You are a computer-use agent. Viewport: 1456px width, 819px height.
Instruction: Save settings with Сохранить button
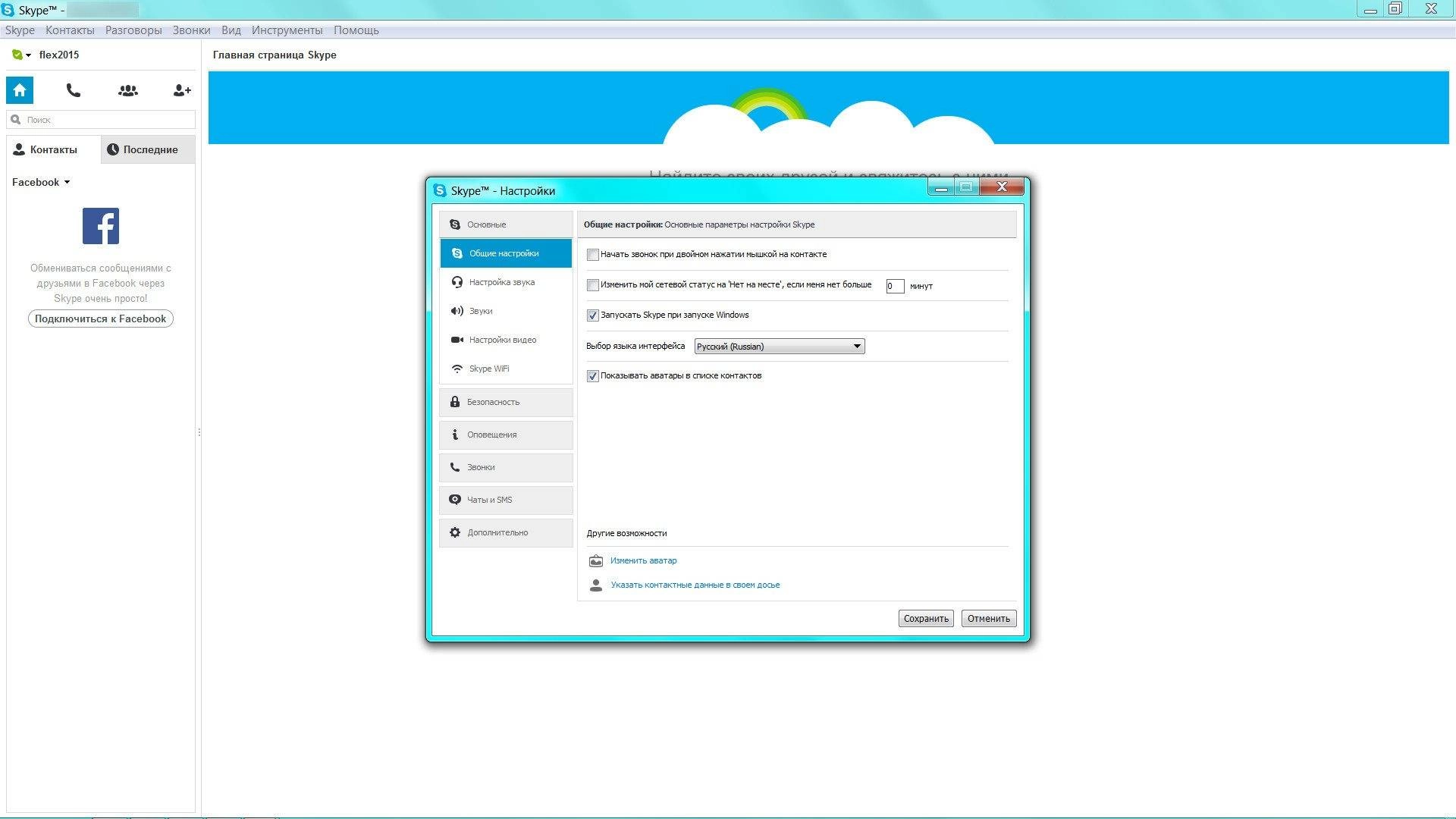pyautogui.click(x=926, y=619)
